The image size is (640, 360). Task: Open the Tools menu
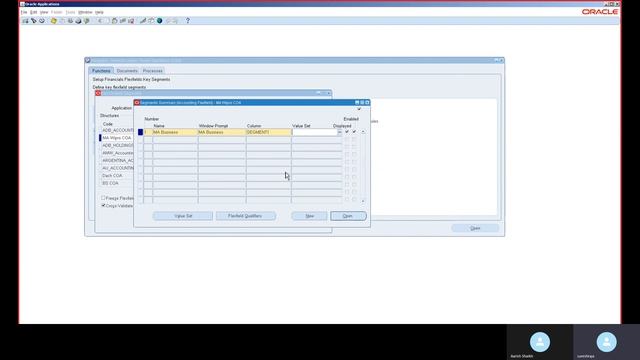70,12
